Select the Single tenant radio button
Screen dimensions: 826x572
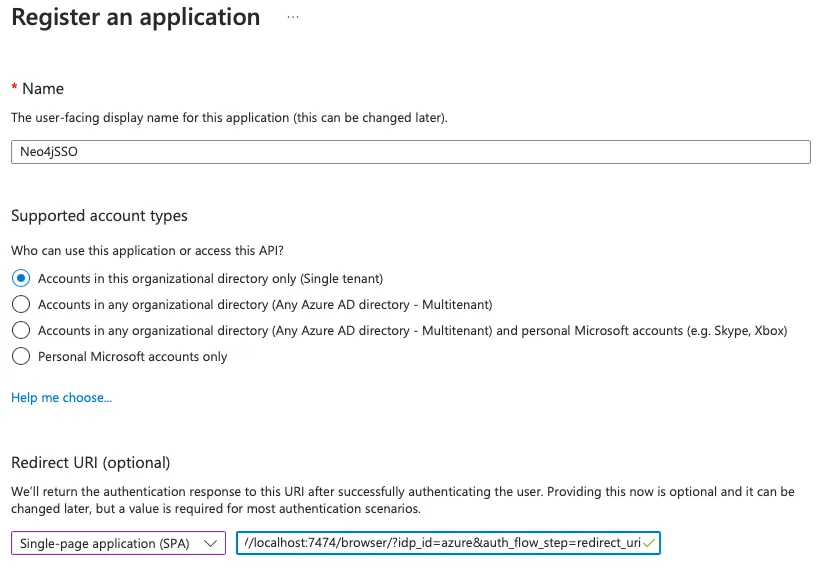pos(20,278)
